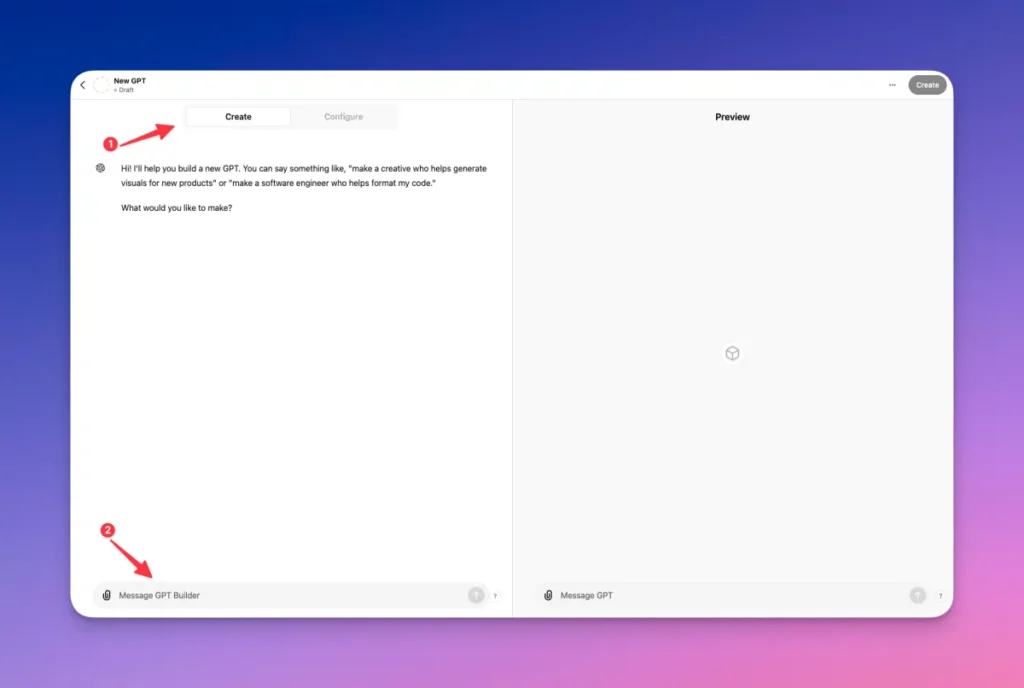The width and height of the screenshot is (1024, 688).
Task: Focus the Message GPT input field
Action: 732,595
